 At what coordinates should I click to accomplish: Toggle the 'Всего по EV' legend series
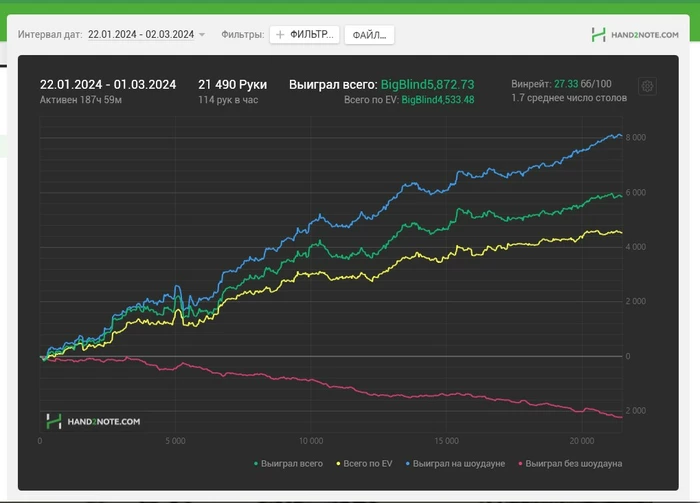click(x=364, y=464)
